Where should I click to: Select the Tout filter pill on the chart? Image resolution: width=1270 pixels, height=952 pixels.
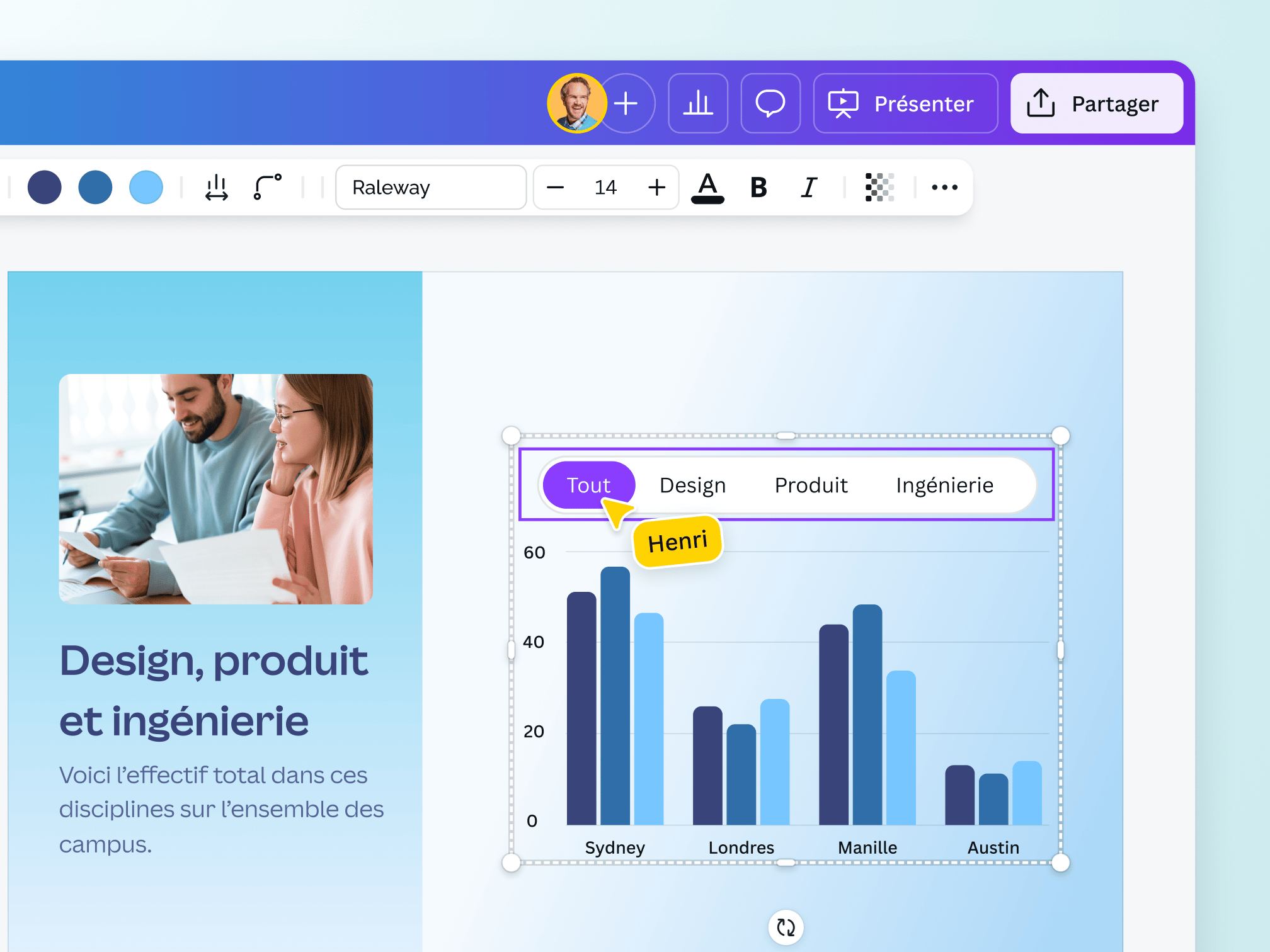[588, 485]
